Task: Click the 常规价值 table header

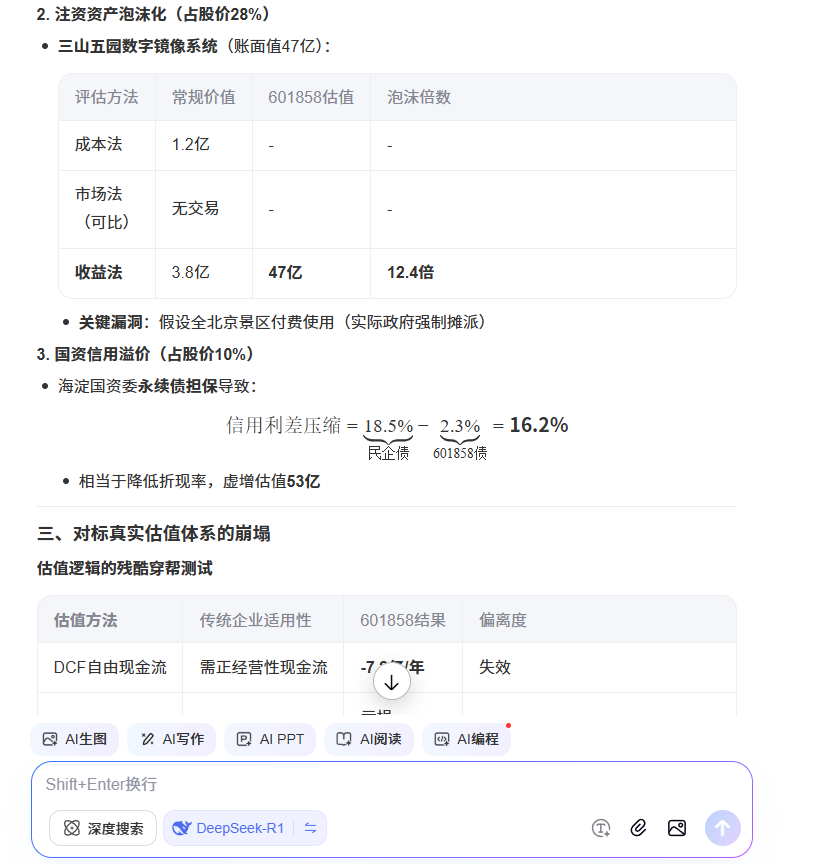Action: [203, 98]
